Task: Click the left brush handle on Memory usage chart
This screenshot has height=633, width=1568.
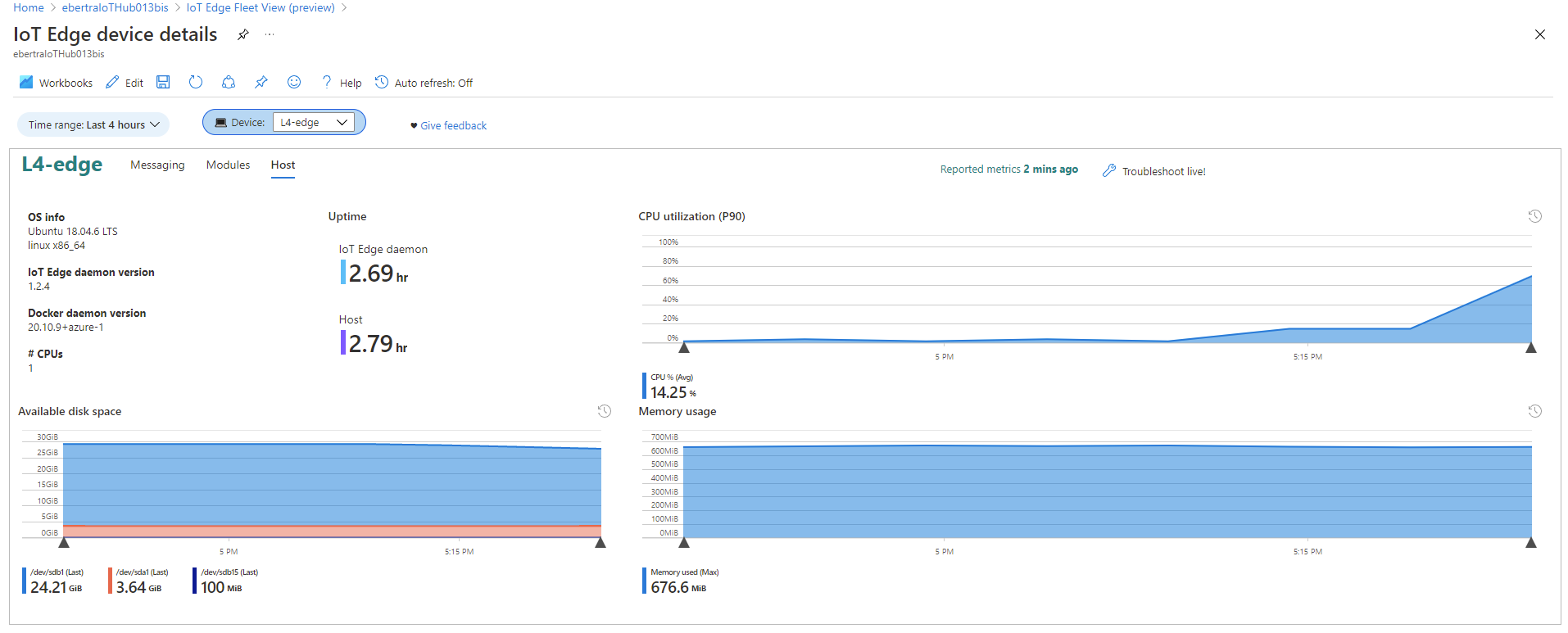Action: (684, 542)
